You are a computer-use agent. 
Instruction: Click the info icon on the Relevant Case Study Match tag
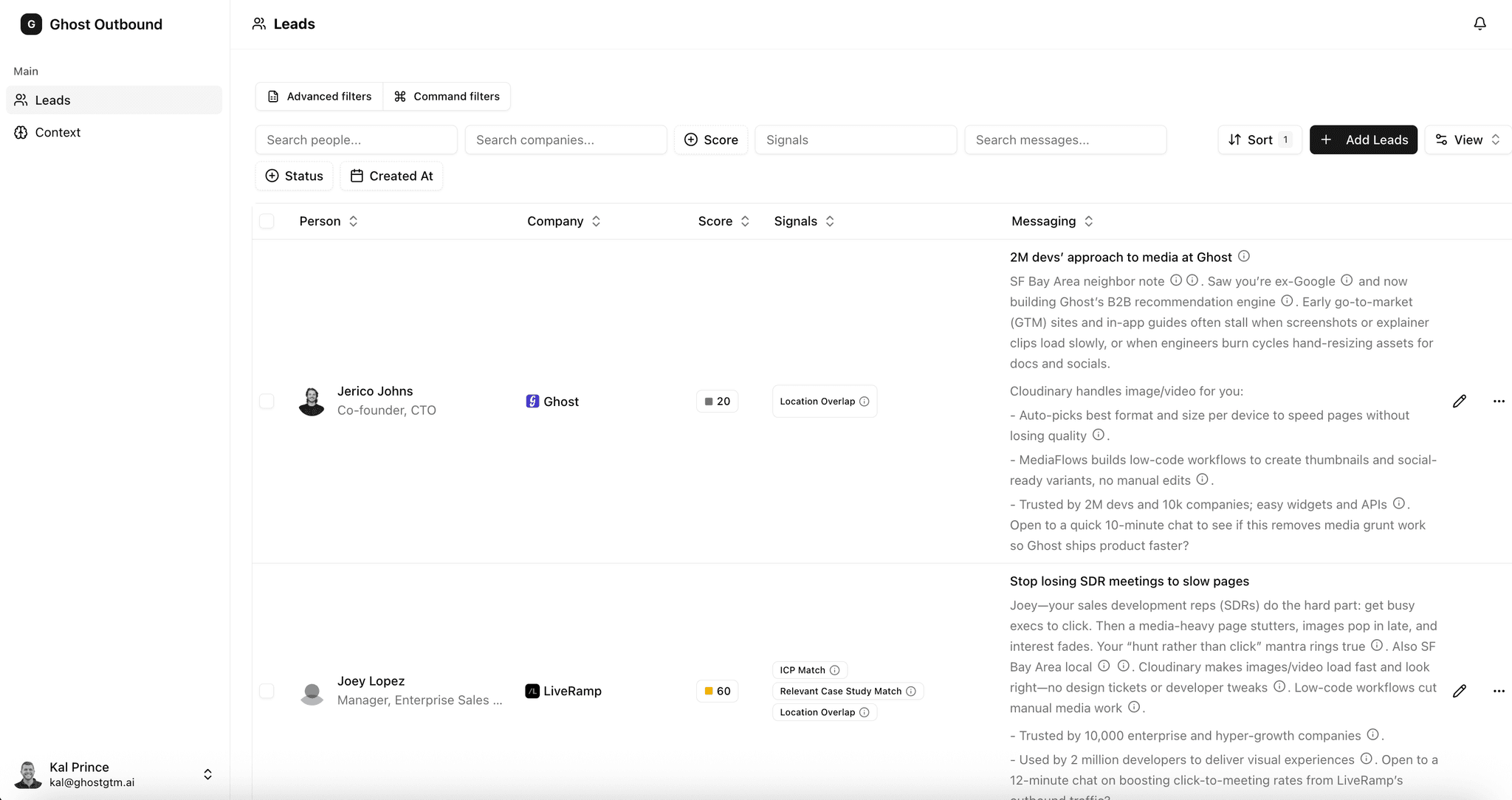click(911, 692)
